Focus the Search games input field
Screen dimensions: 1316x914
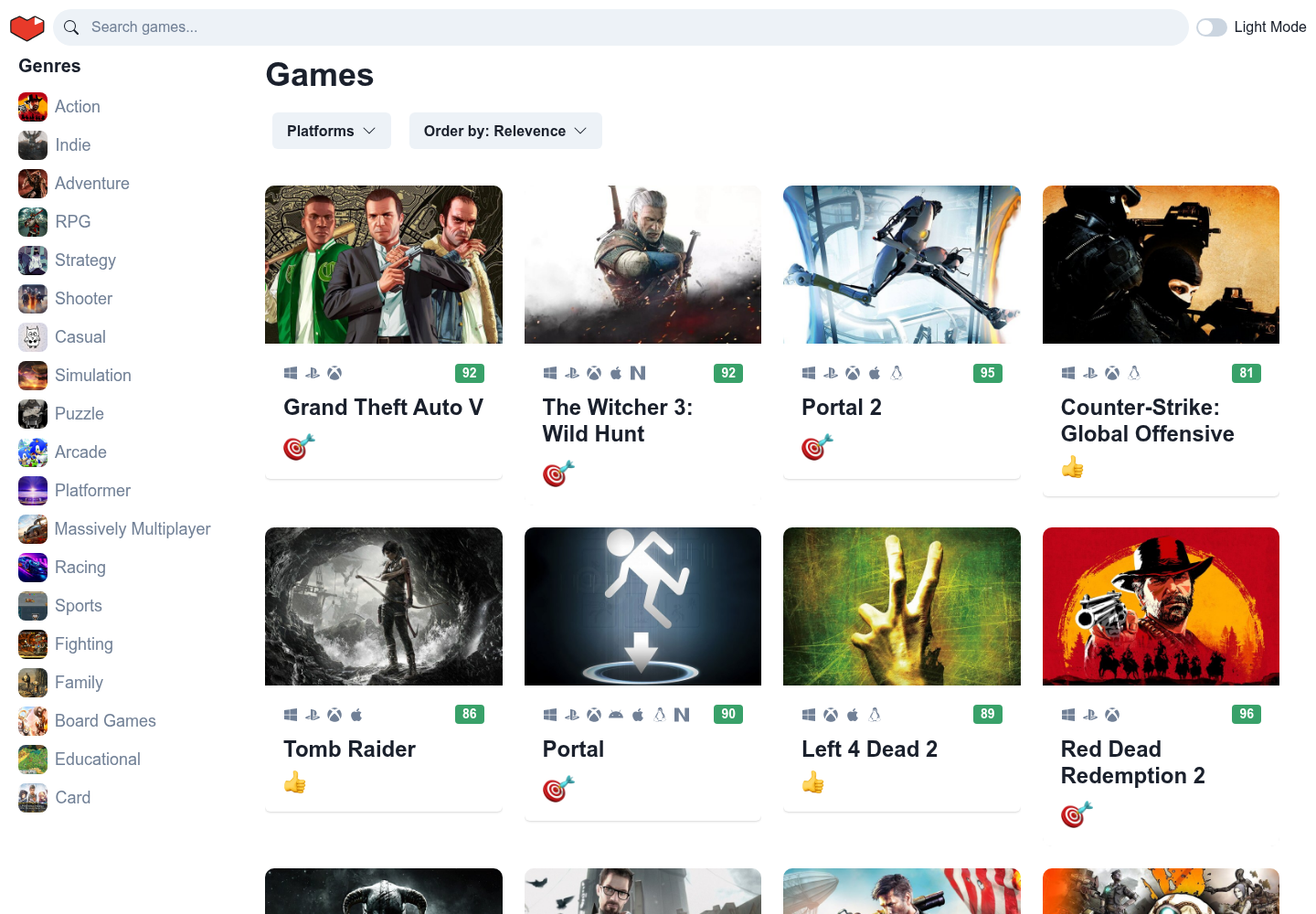[621, 27]
